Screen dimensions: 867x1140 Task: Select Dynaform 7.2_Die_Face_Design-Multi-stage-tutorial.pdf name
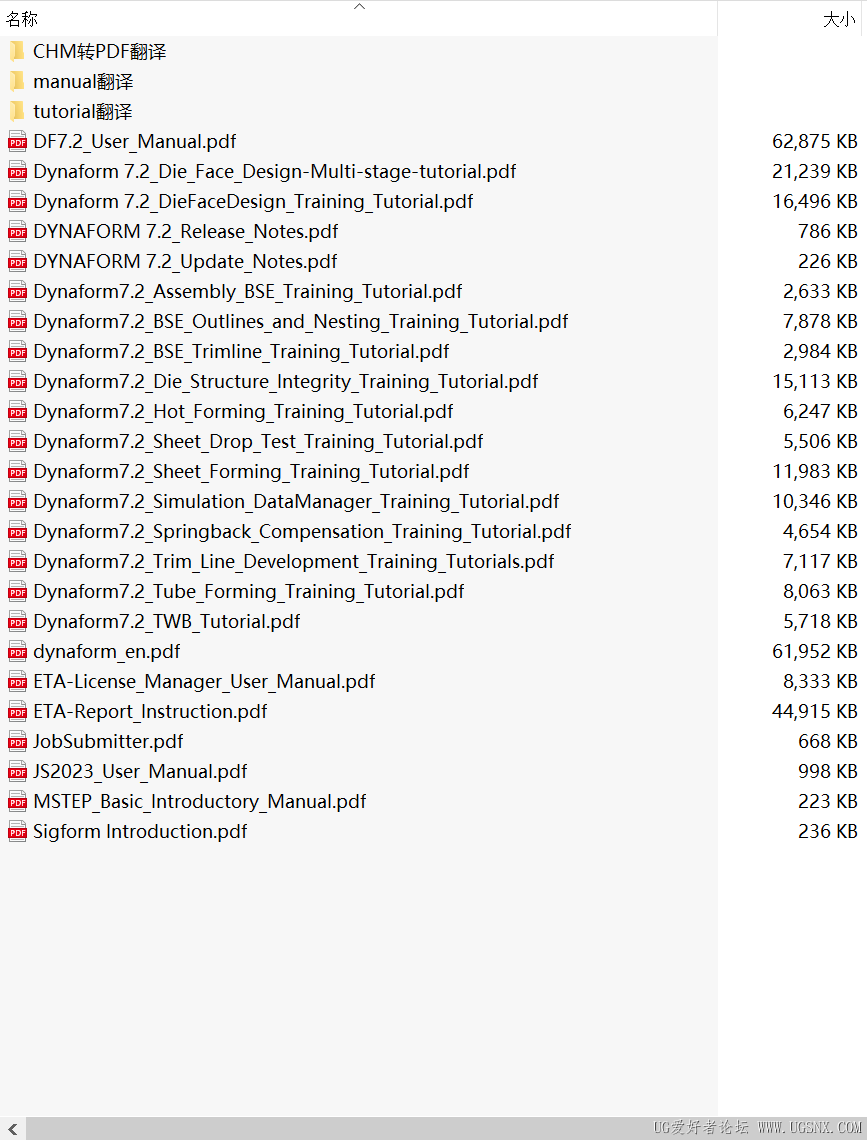coord(275,171)
